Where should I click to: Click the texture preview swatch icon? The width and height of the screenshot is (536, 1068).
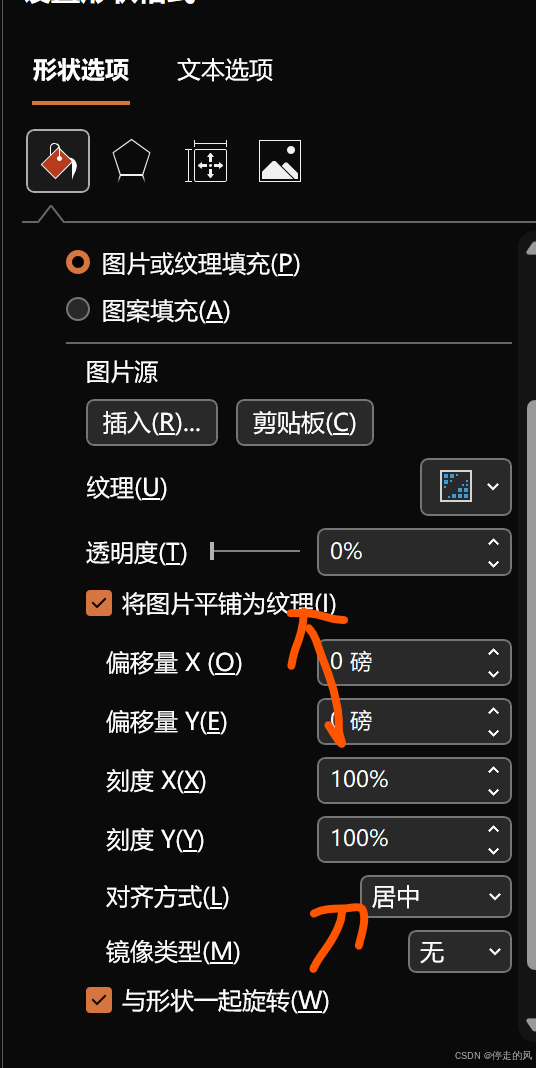(456, 486)
